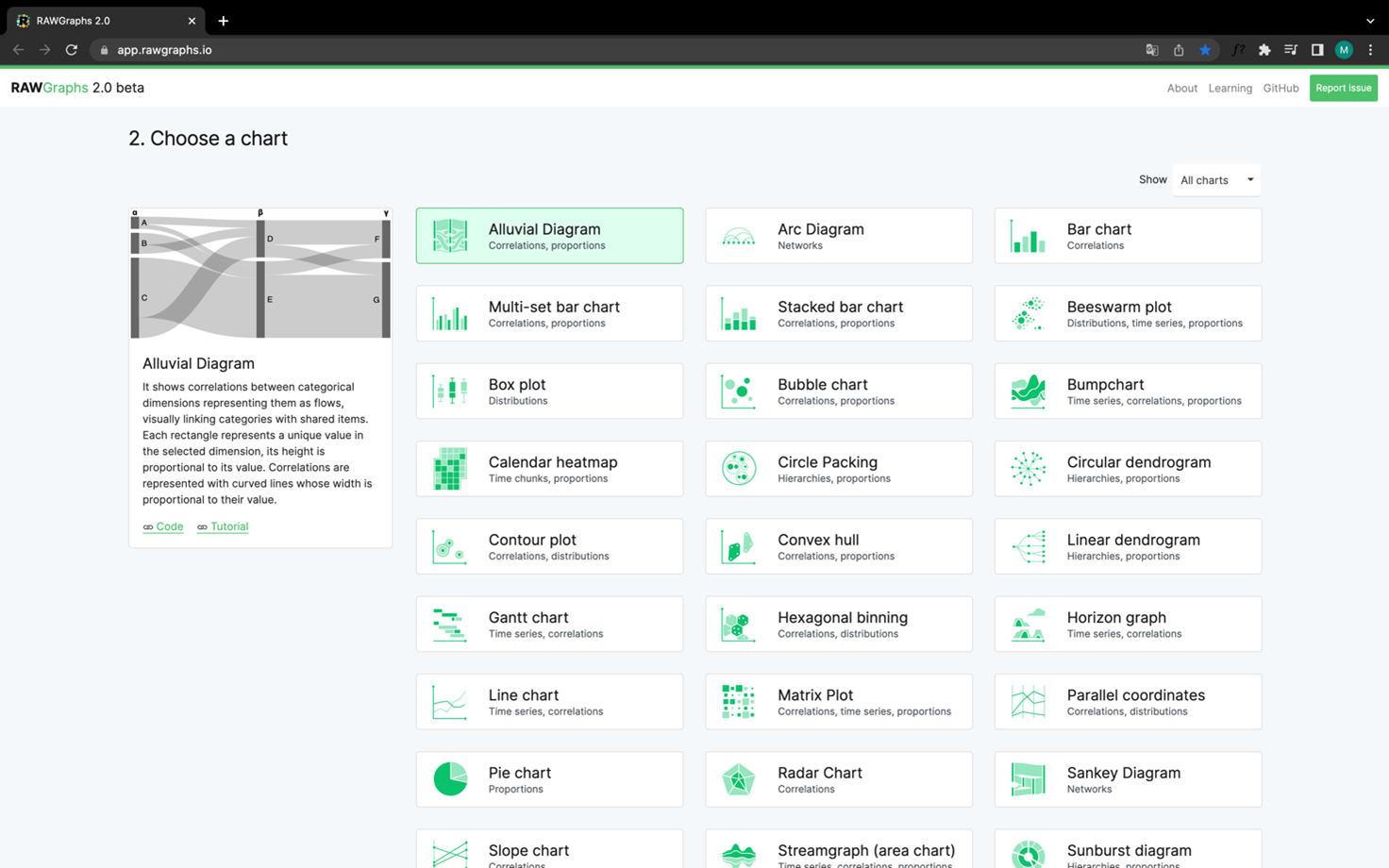
Task: Pick the Linear dendrogram icon
Action: coord(1028,546)
